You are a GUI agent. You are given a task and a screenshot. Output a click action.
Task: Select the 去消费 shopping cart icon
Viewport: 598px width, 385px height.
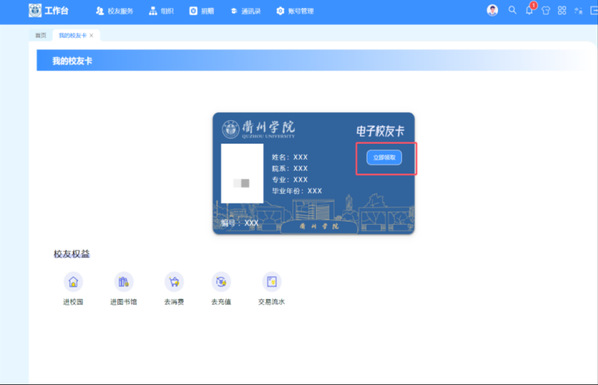[x=174, y=282]
